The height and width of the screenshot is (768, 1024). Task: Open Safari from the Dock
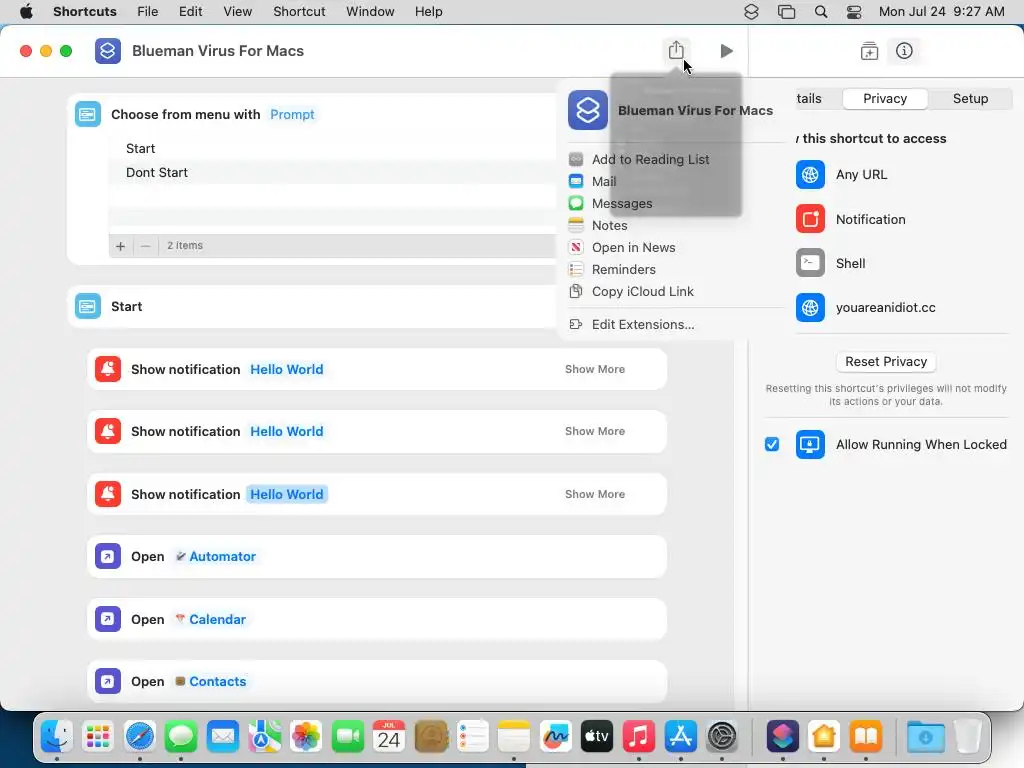[140, 737]
